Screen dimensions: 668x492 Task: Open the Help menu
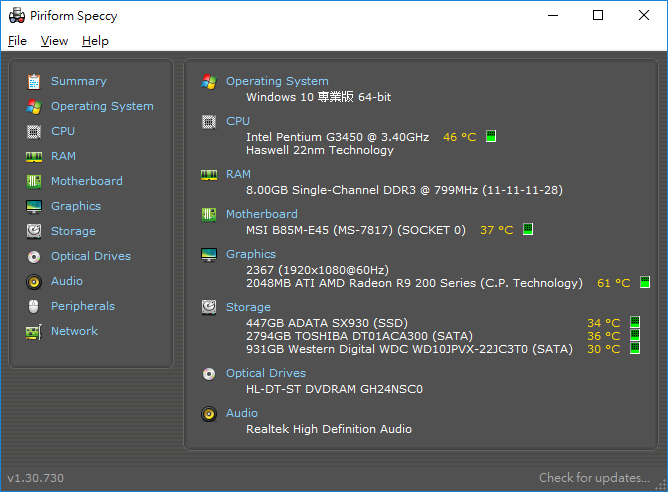pos(95,41)
